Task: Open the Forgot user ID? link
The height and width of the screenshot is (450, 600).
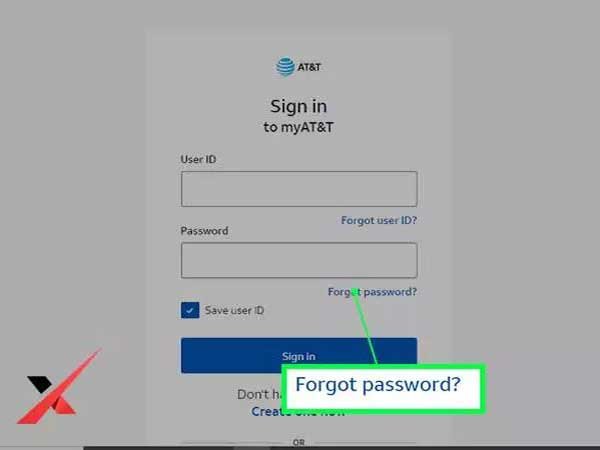Action: tap(379, 220)
